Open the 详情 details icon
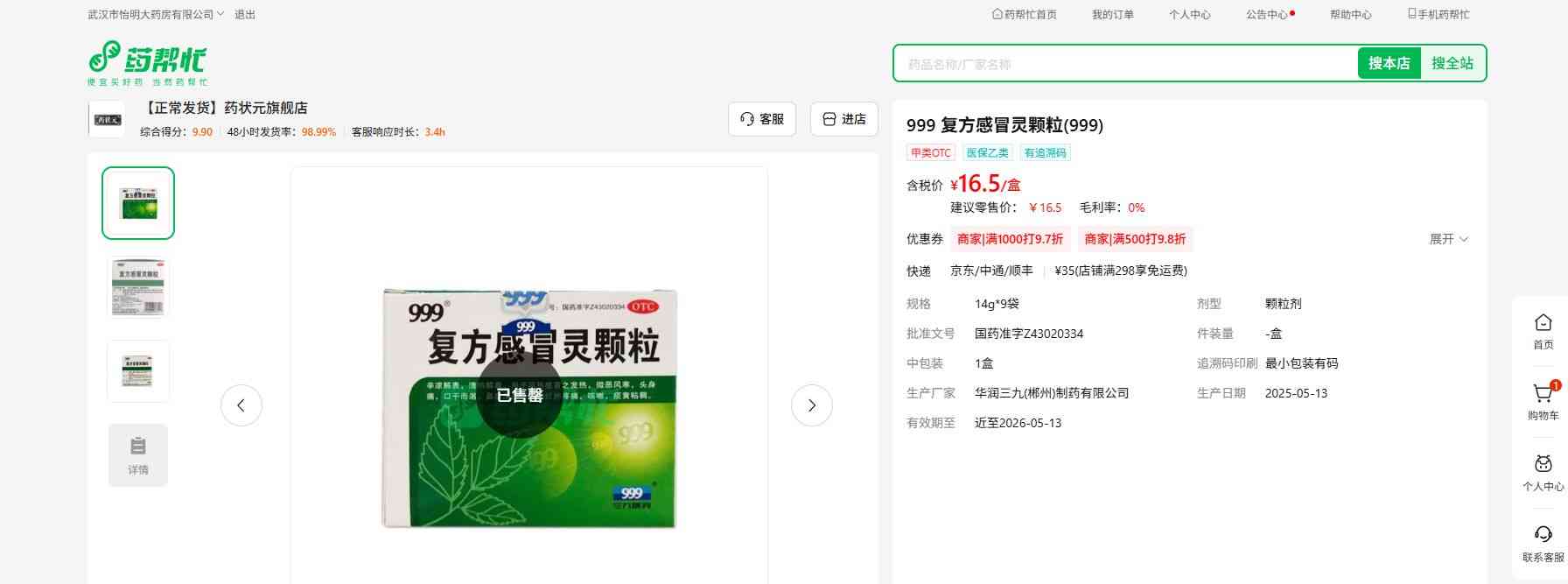Viewport: 1568px width, 584px height. tap(138, 454)
